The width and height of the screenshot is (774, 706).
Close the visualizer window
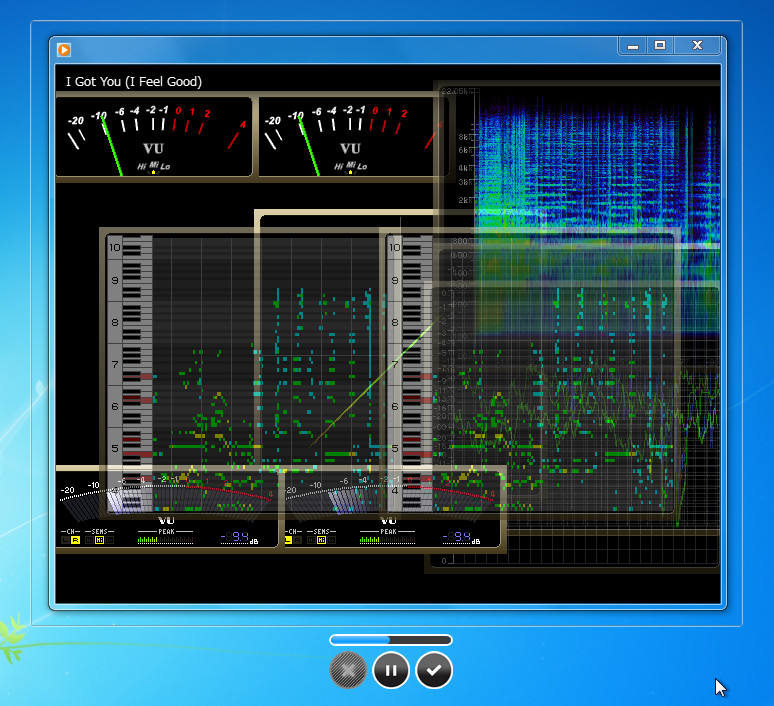point(697,46)
